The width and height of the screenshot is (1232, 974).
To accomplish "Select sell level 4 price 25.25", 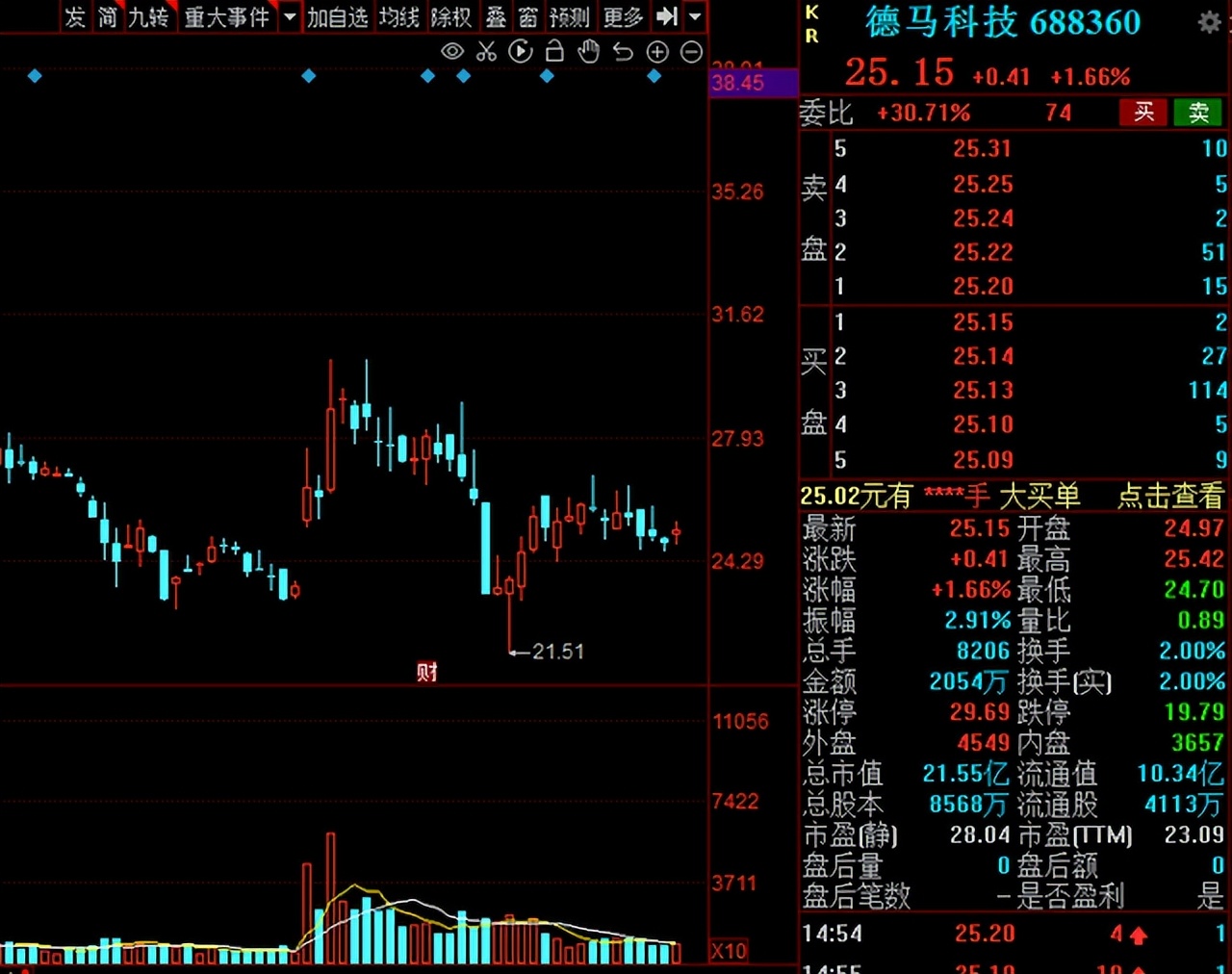I will pyautogui.click(x=983, y=184).
